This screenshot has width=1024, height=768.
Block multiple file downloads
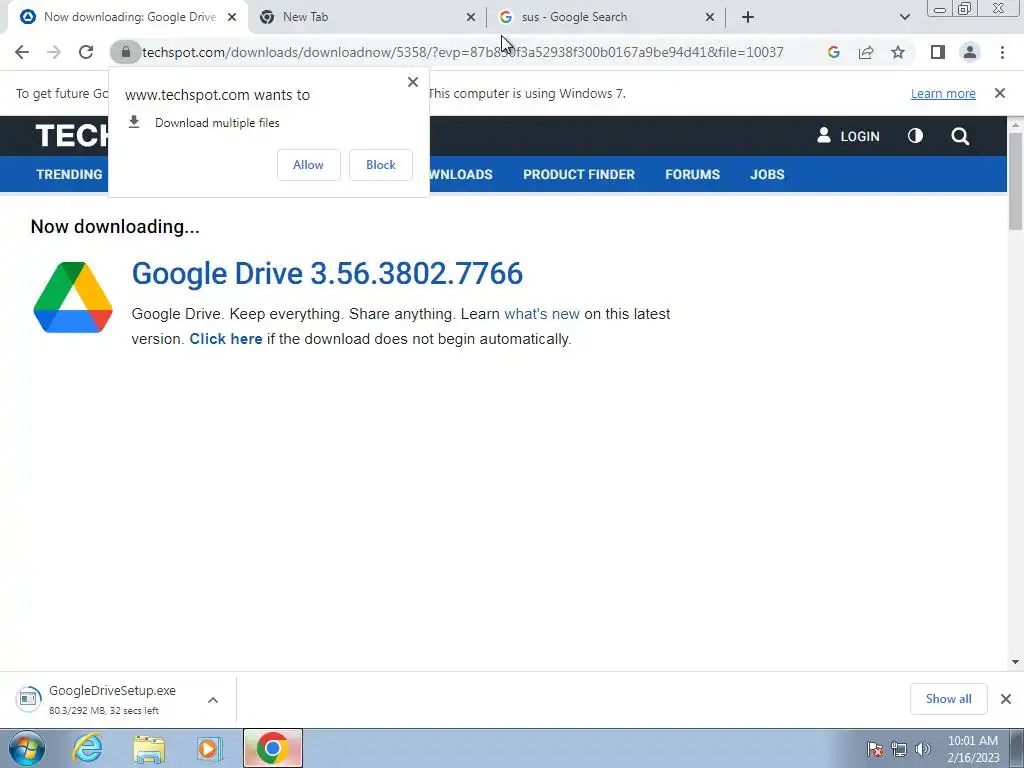point(381,165)
